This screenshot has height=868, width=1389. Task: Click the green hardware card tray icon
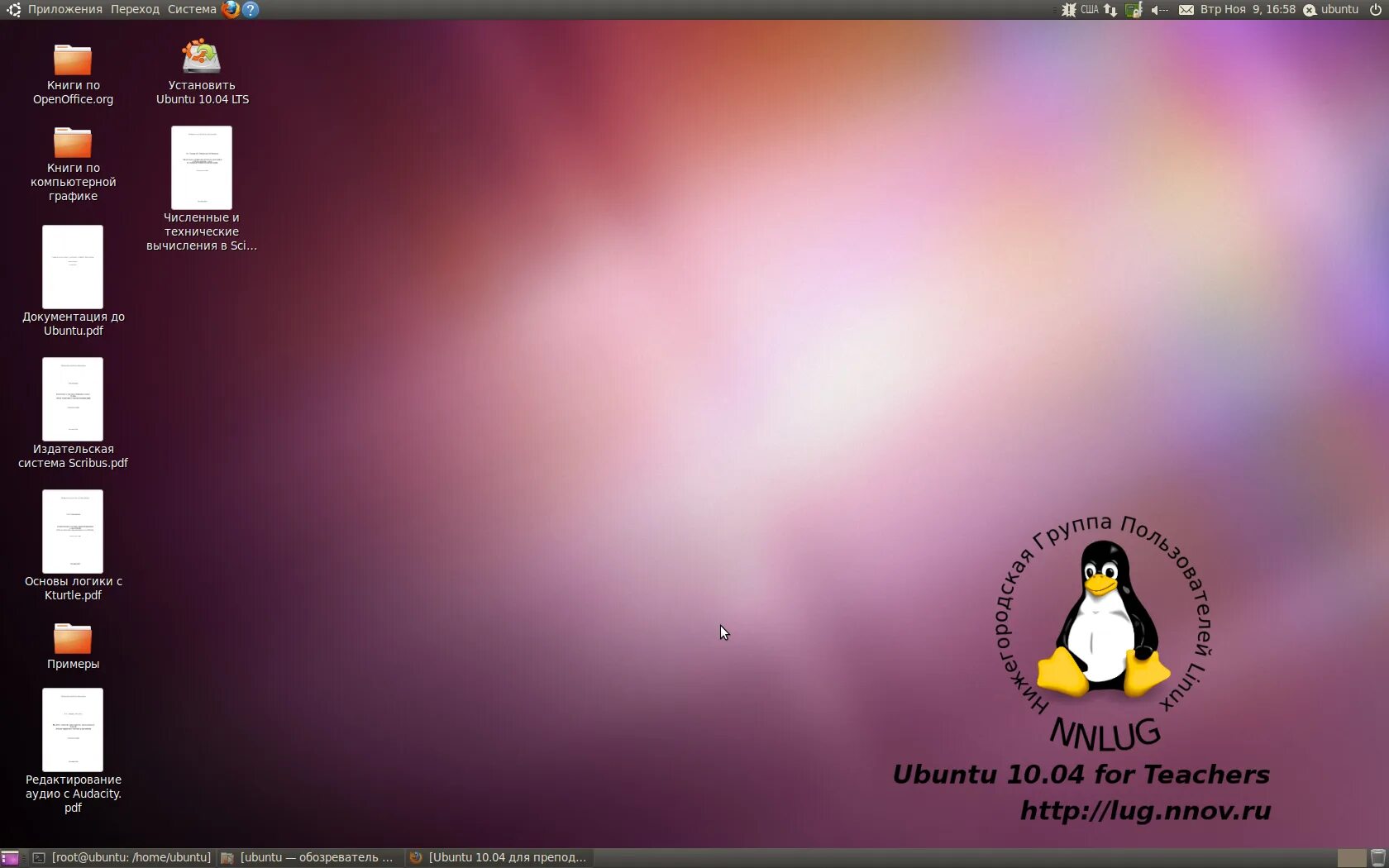tap(1134, 9)
